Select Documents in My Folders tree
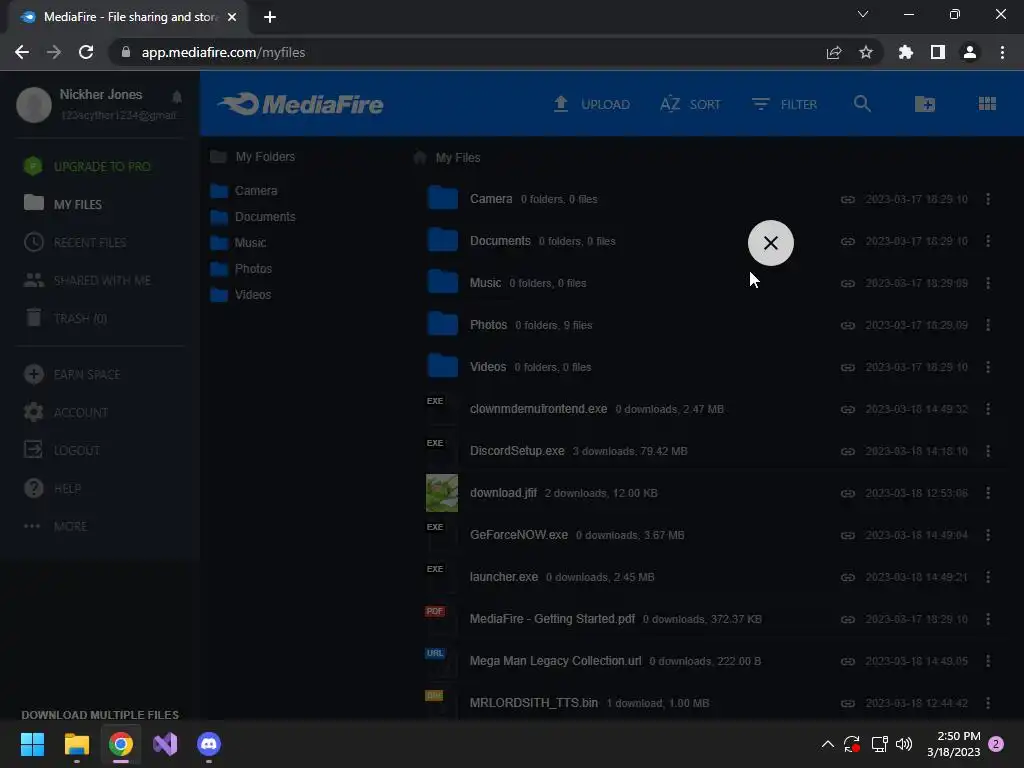Screen dimensions: 1024x768 253,217
